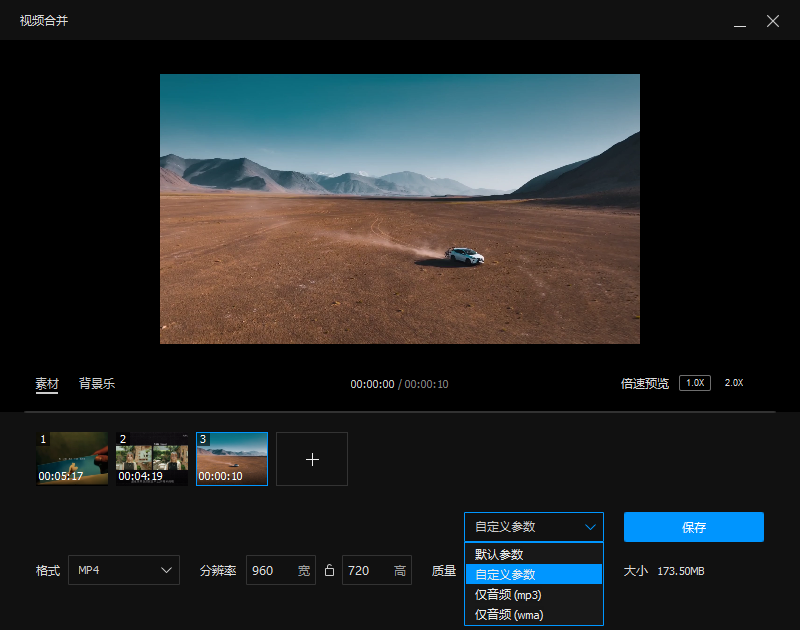Viewport: 800px width, 630px height.
Task: Switch preview speed to 2.0X
Action: pos(734,383)
